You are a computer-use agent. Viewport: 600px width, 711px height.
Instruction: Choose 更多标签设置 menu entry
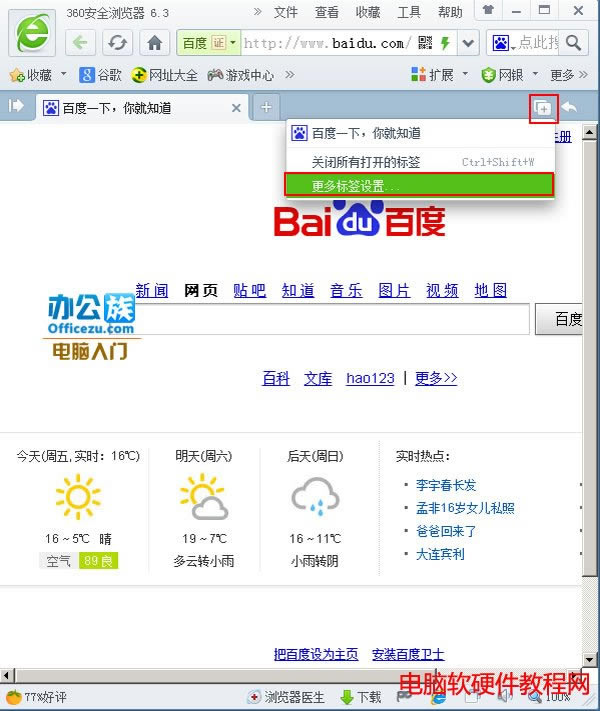[419, 185]
